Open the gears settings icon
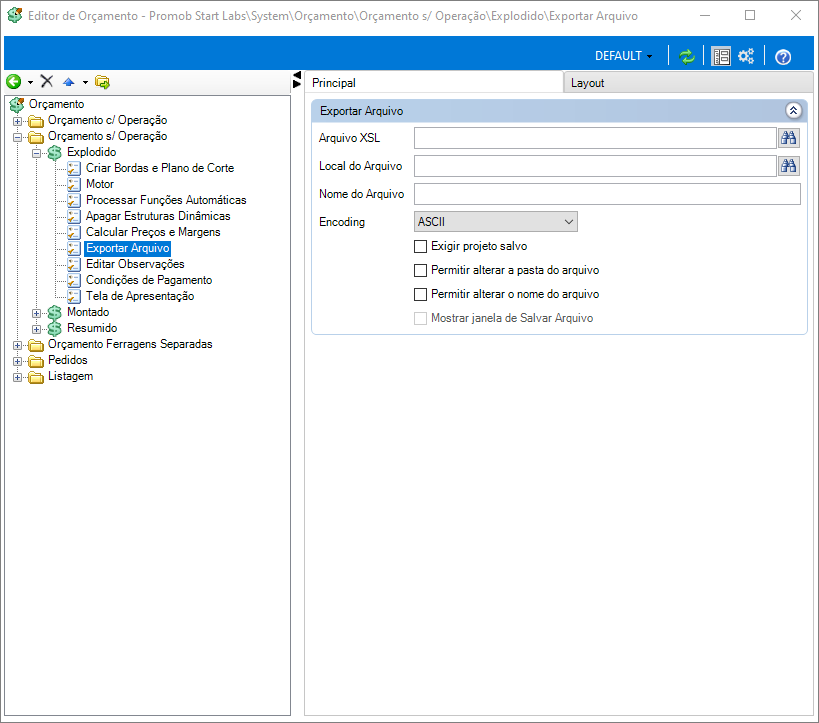The image size is (819, 723). pos(746,56)
